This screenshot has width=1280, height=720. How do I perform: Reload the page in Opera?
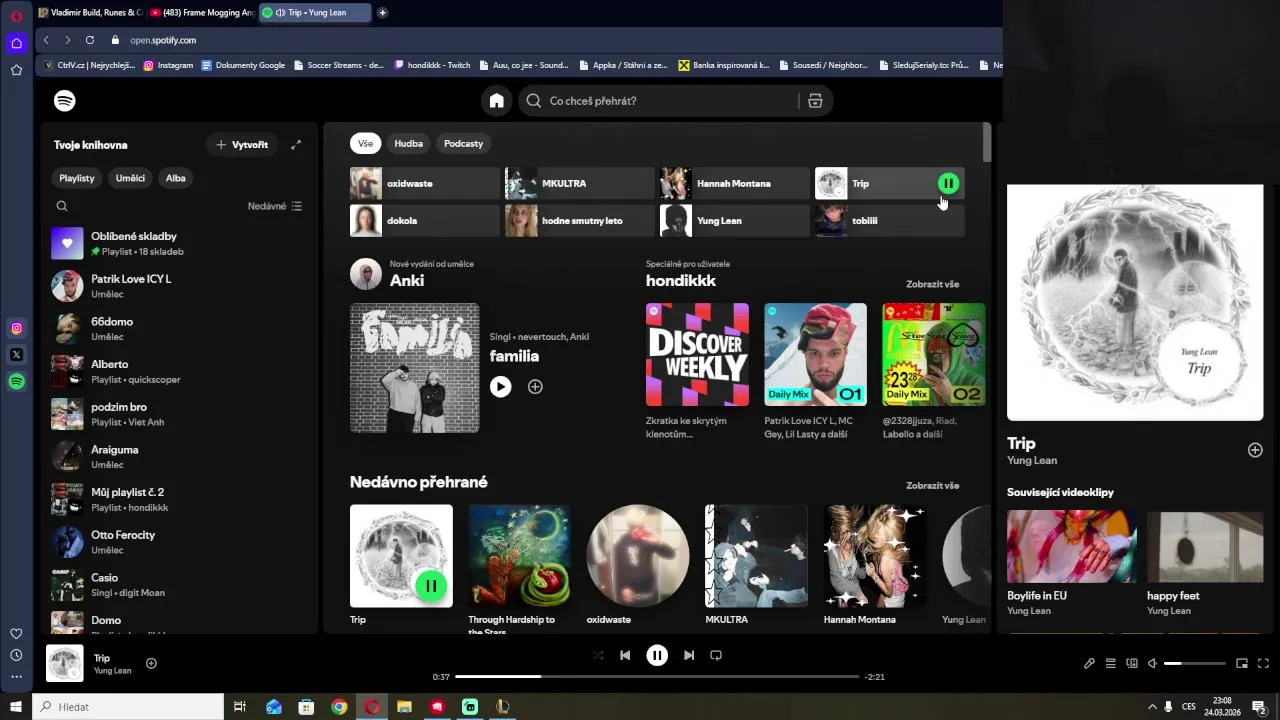pos(90,40)
